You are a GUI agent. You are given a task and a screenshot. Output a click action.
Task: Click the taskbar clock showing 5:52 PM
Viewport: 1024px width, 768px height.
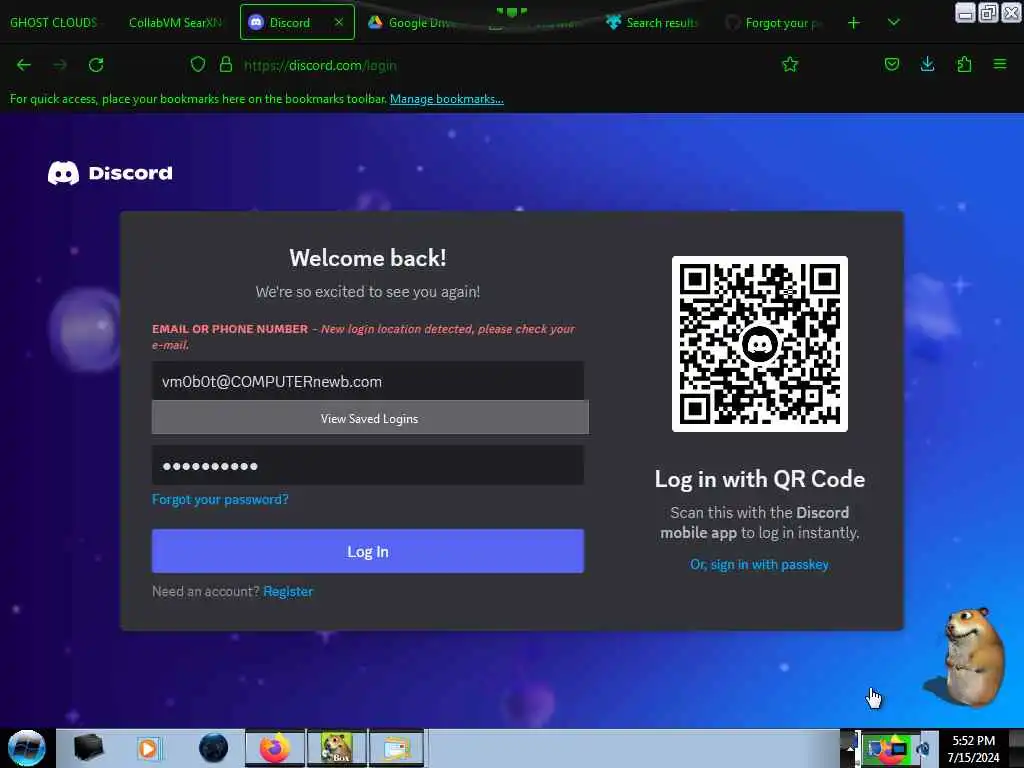click(974, 748)
